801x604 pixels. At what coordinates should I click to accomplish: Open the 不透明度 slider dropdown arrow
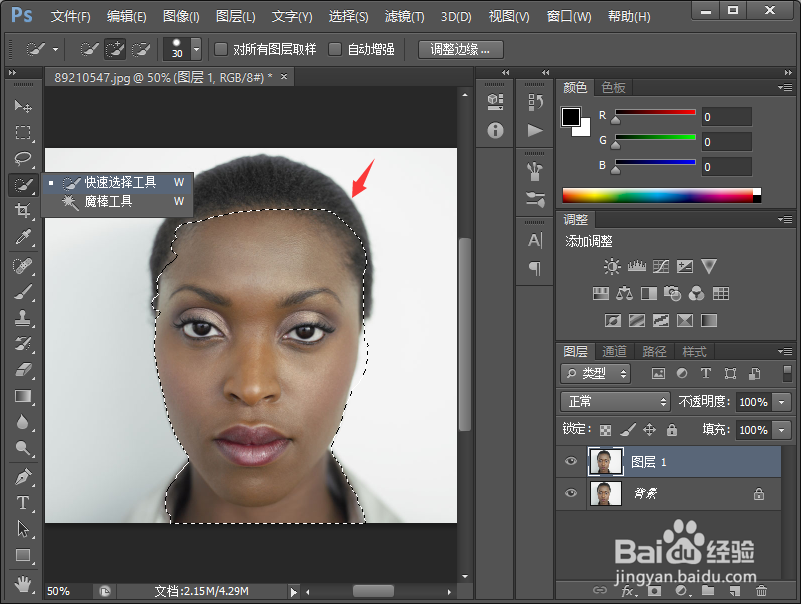(782, 402)
